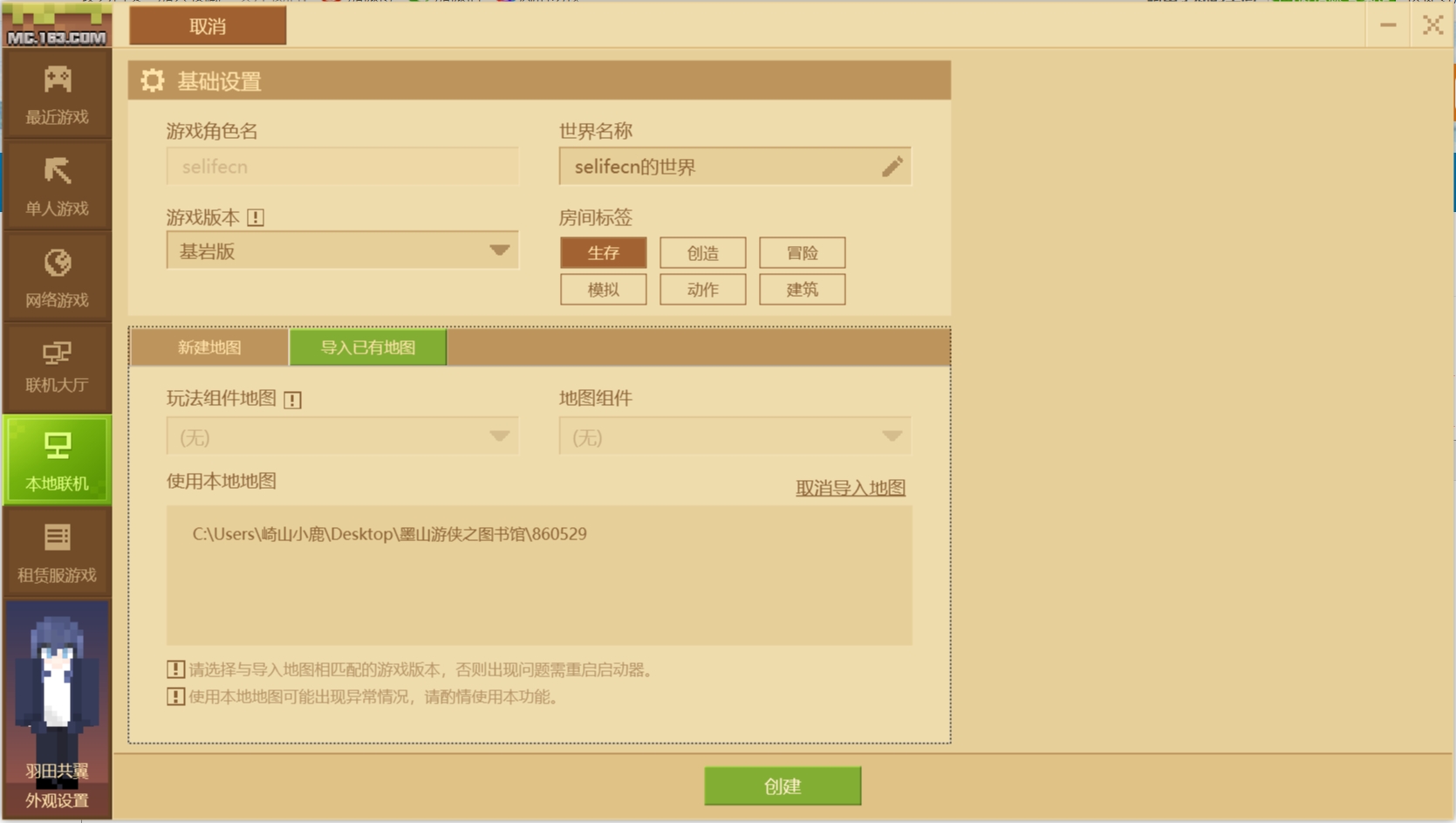This screenshot has width=1456, height=823.
Task: Switch to the 导入已有地图 tab
Action: [x=367, y=347]
